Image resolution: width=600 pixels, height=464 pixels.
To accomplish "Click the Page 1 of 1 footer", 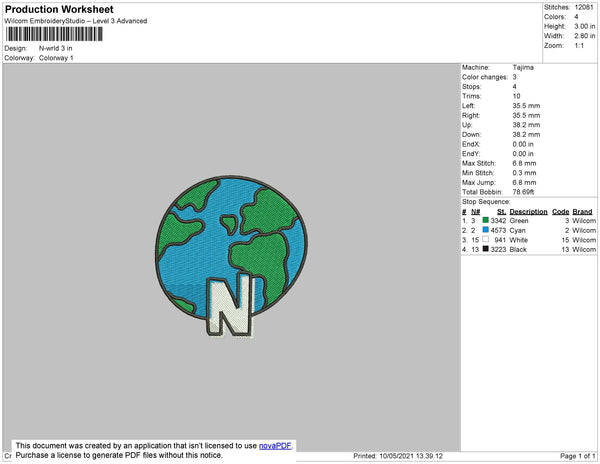I will 578,456.
